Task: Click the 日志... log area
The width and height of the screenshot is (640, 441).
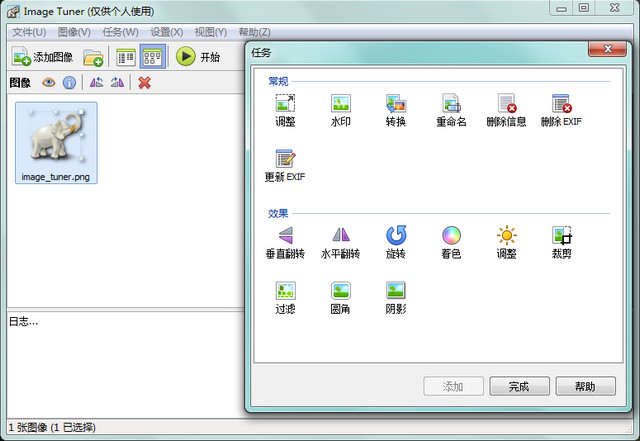Action: point(125,364)
